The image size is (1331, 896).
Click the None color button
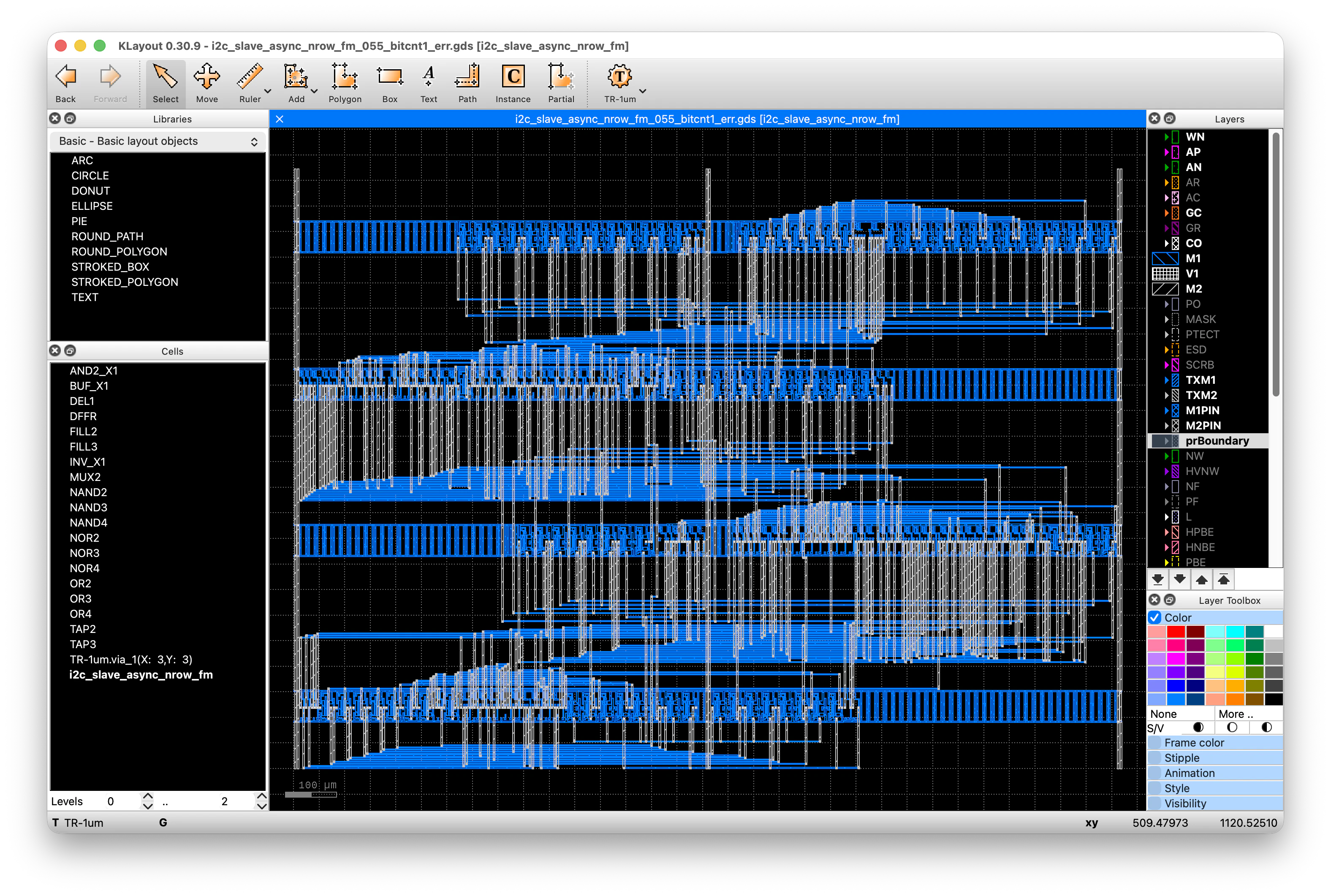click(1180, 714)
